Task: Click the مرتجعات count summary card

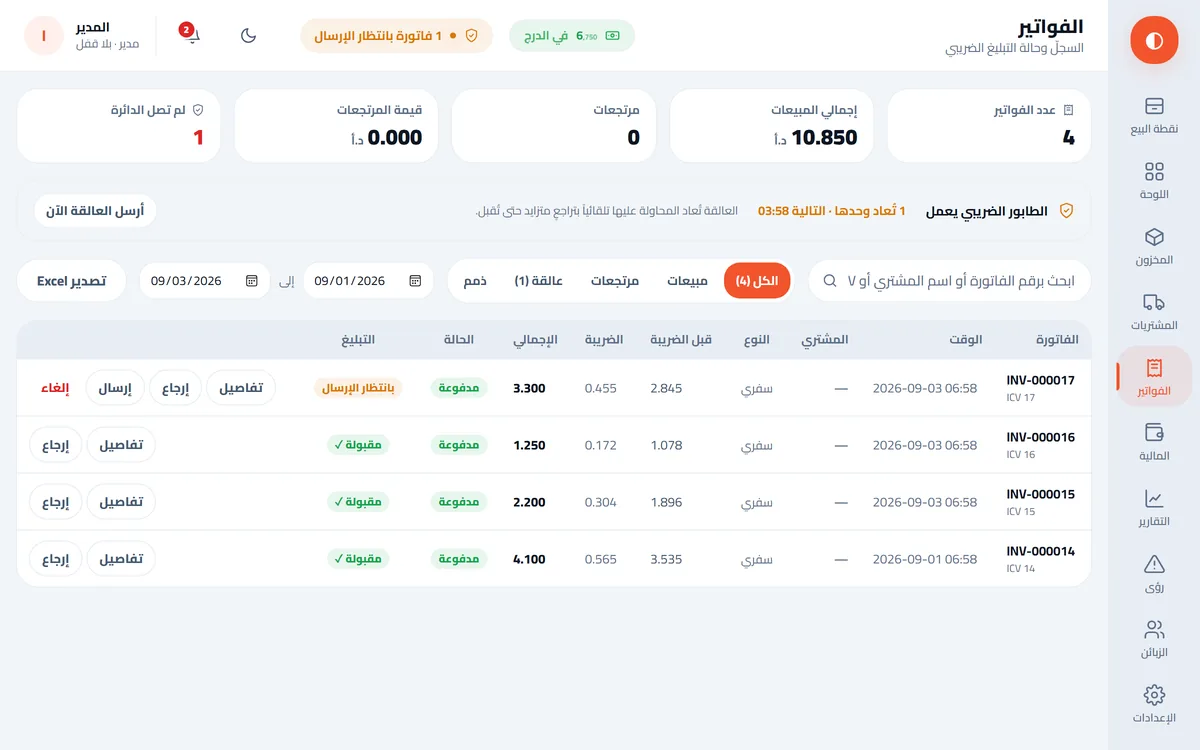Action: 554,125
